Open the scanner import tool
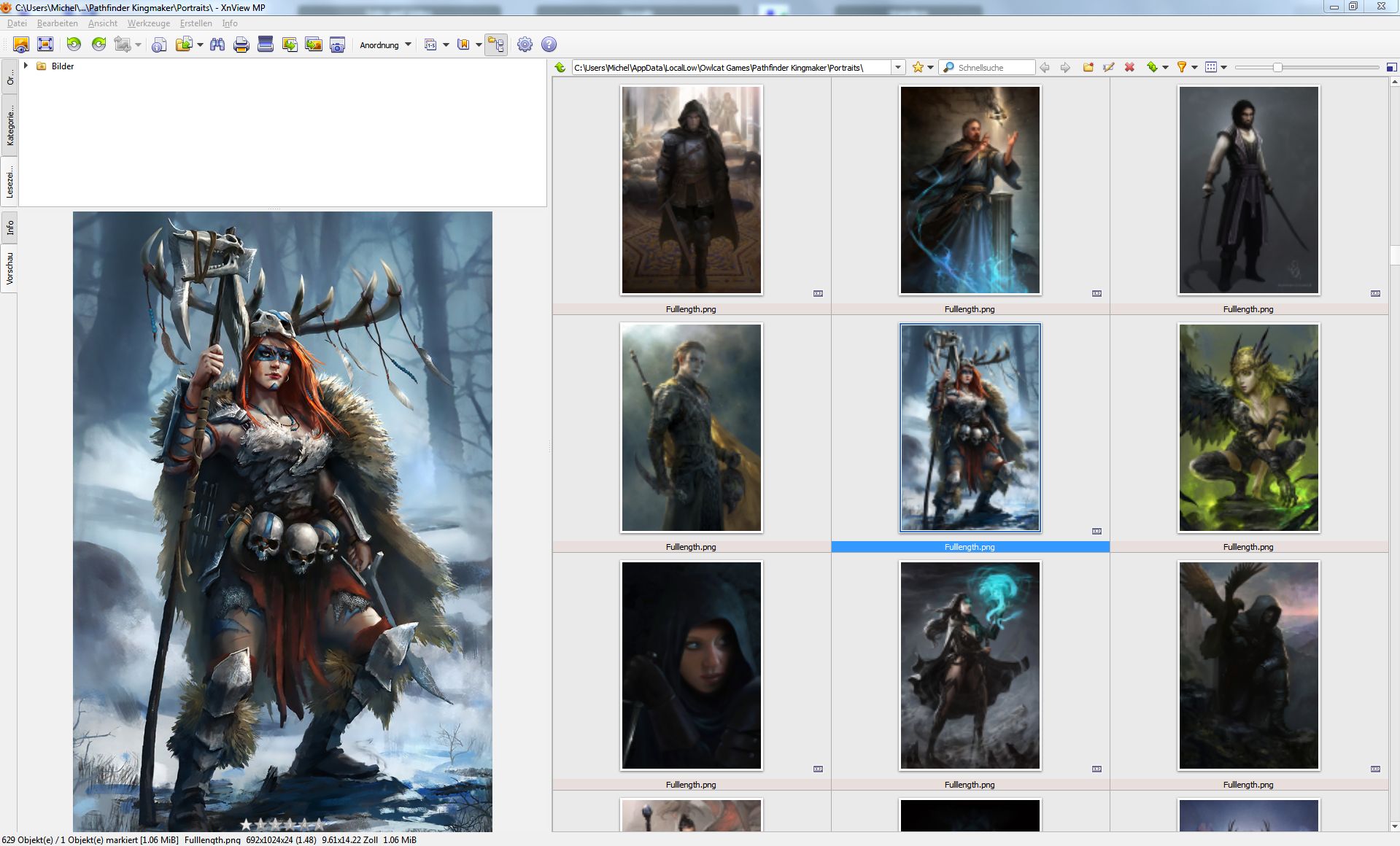 266,44
